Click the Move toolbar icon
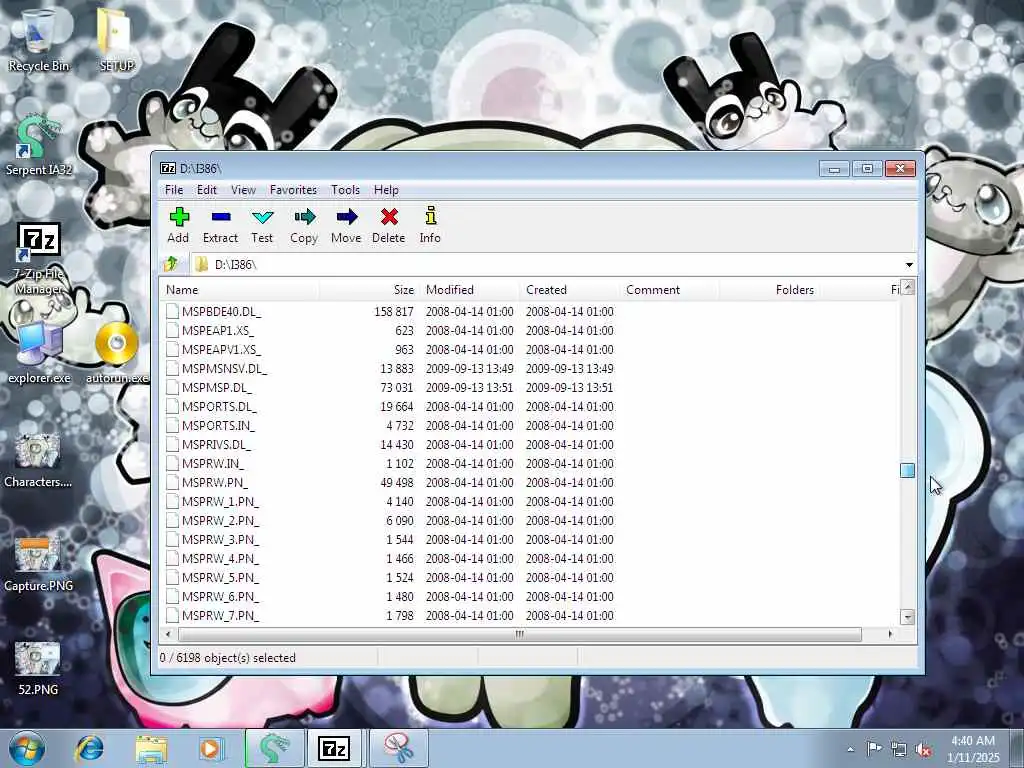Image resolution: width=1024 pixels, height=768 pixels. click(x=347, y=217)
